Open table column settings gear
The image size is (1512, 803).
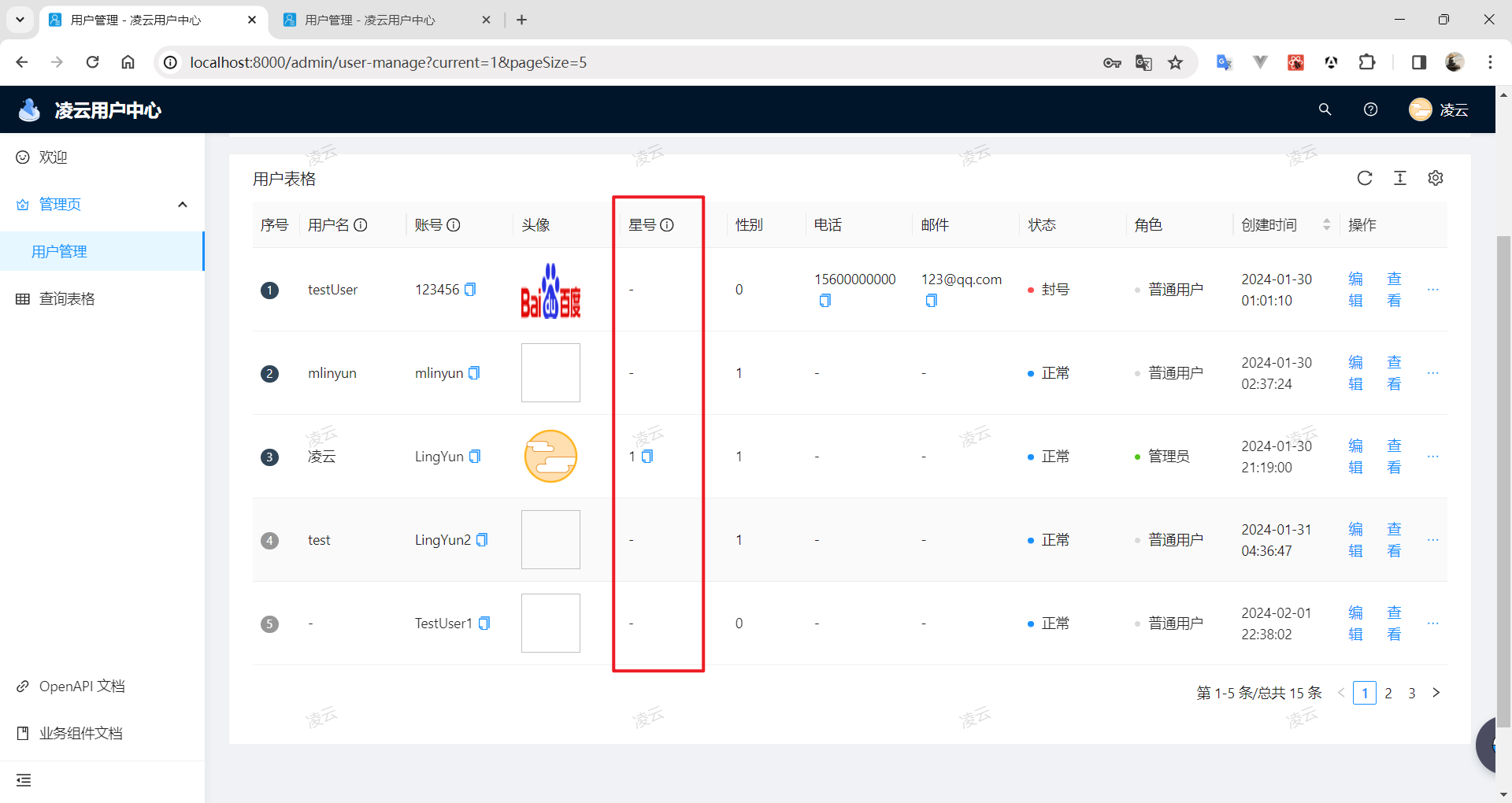pyautogui.click(x=1436, y=178)
